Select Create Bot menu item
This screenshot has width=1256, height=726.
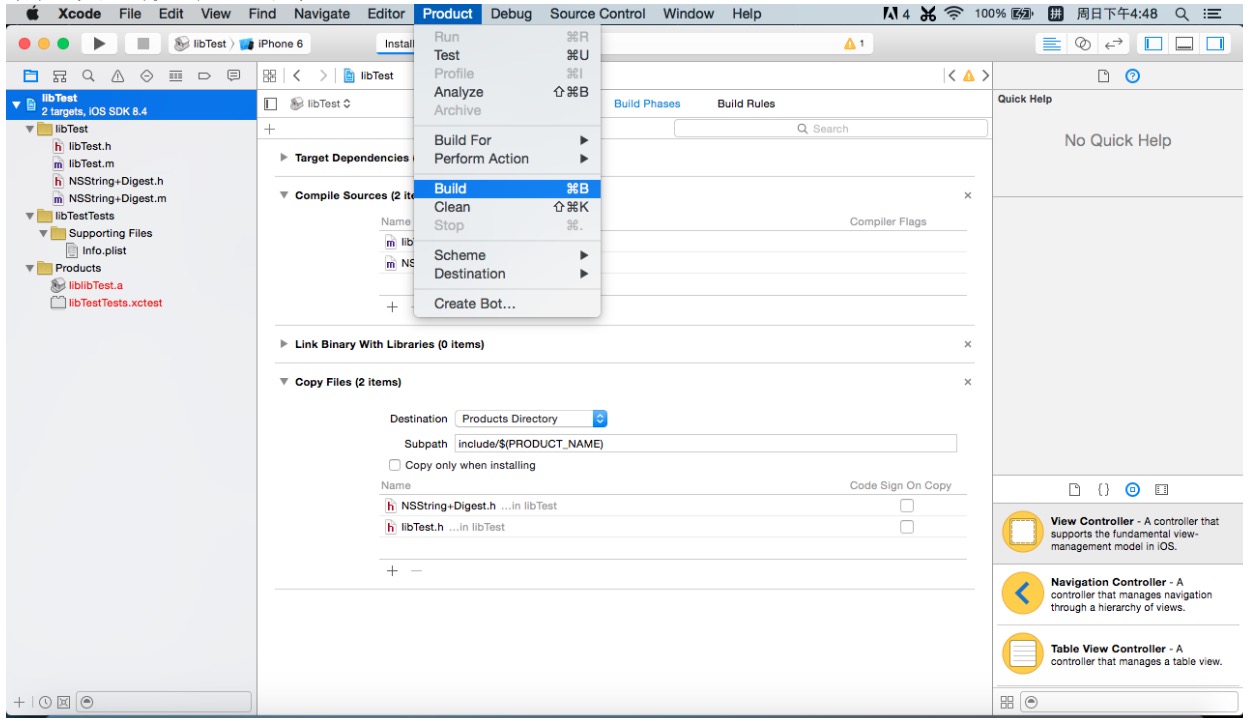click(x=507, y=304)
